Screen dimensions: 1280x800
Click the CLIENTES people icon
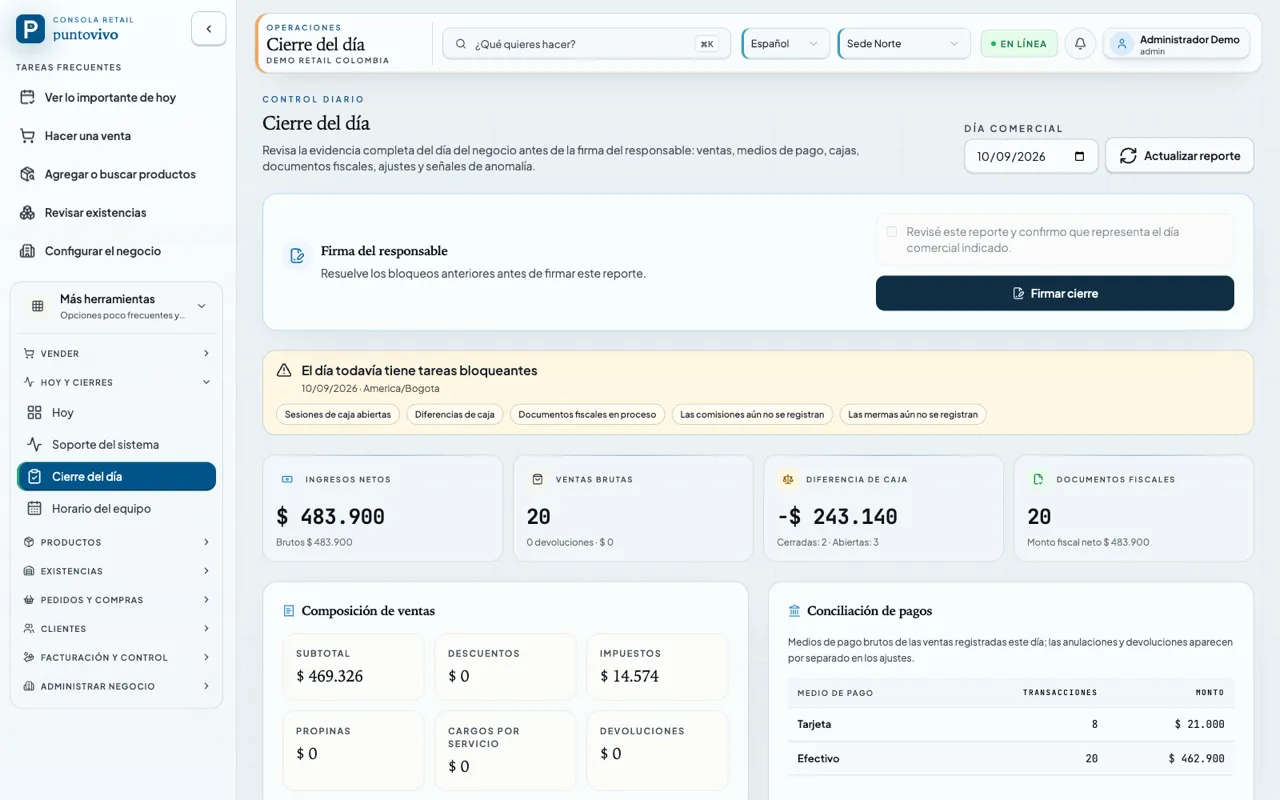click(x=29, y=629)
